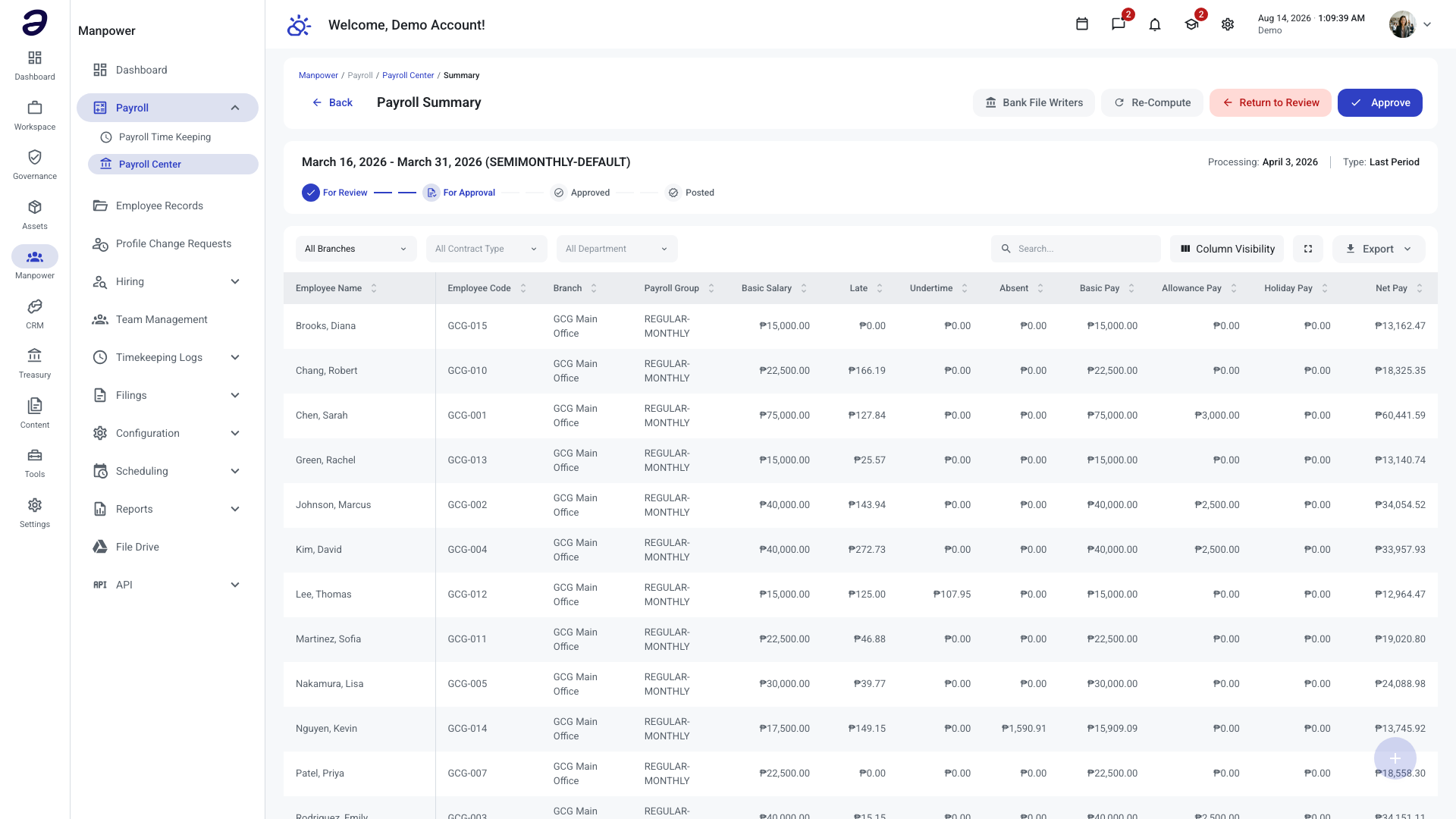Open the account chevron next to avatar

[1427, 24]
